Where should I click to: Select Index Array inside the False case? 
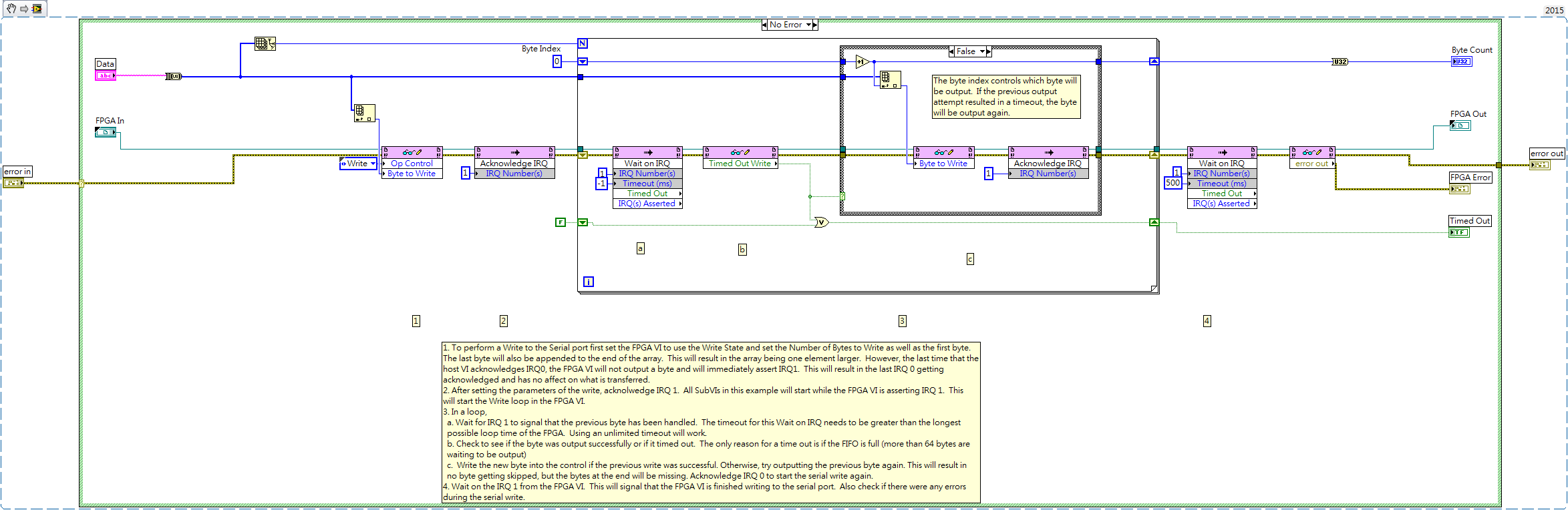(x=891, y=79)
